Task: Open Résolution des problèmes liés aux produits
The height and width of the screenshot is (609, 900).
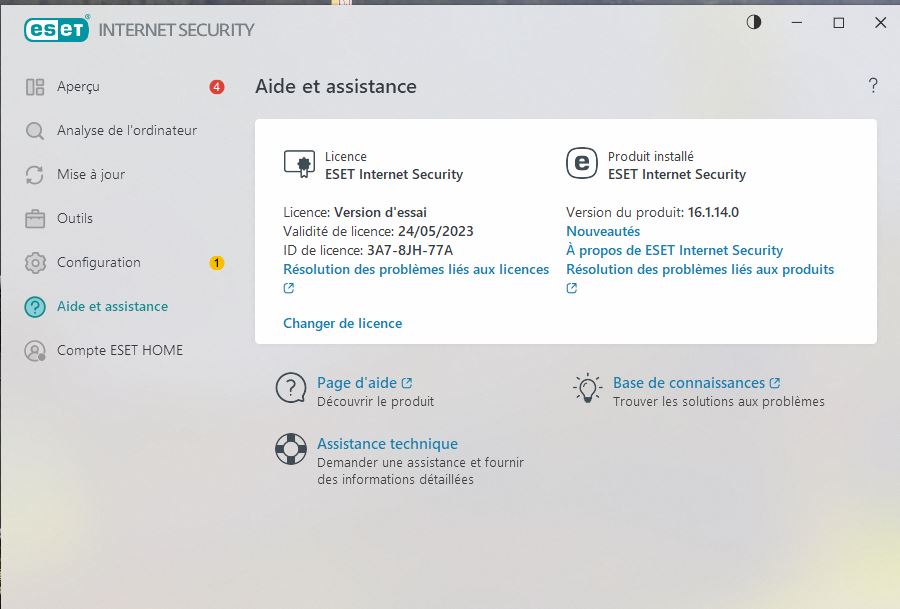Action: (x=700, y=269)
